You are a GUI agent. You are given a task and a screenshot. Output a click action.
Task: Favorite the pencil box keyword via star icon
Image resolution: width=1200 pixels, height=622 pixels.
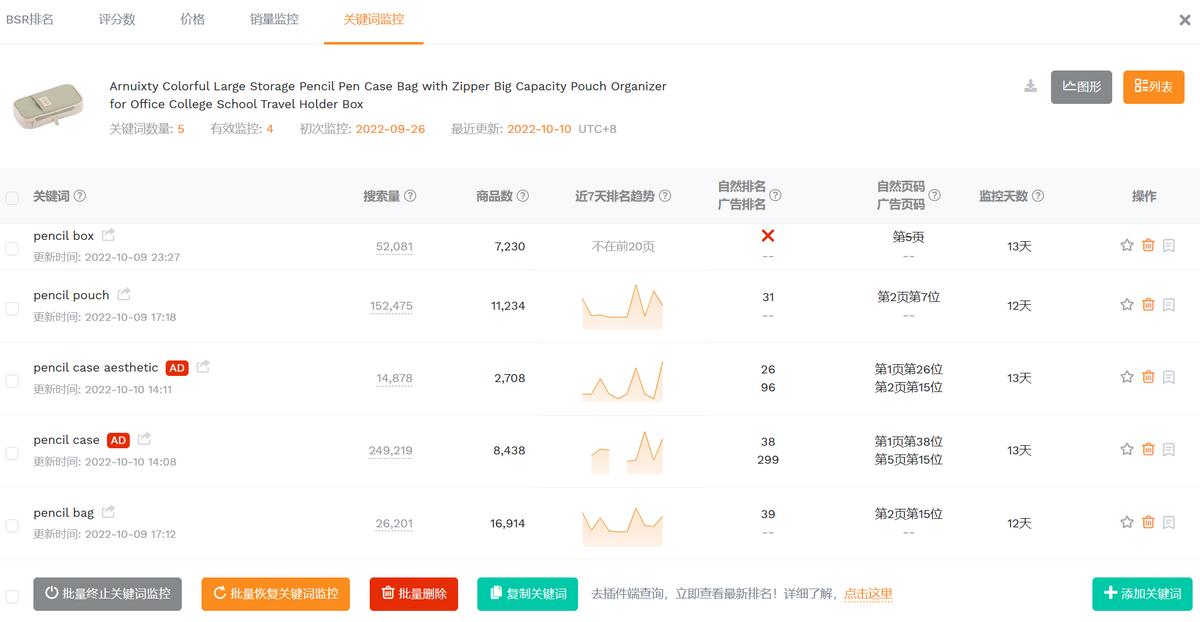(1126, 244)
